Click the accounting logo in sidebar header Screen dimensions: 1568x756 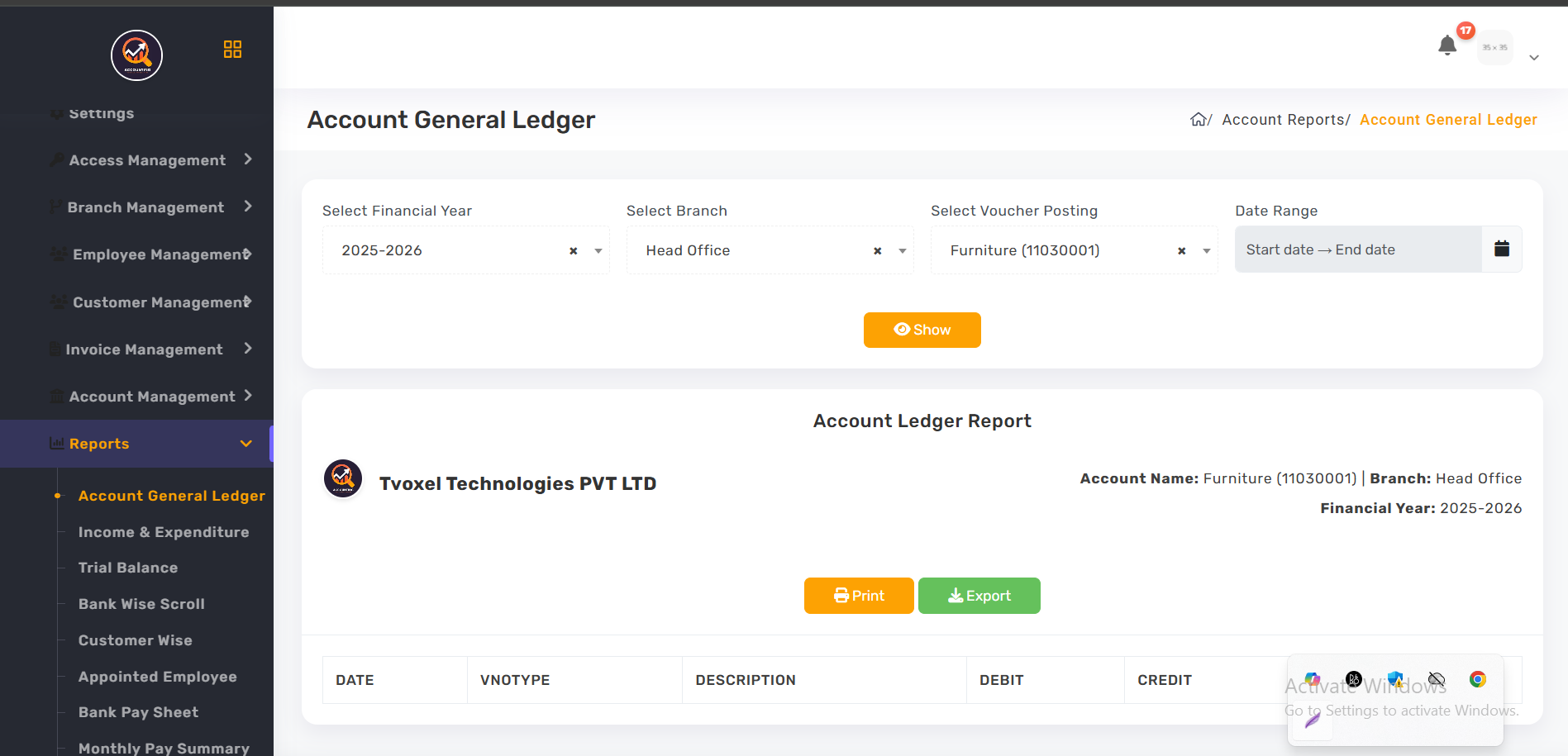136,55
